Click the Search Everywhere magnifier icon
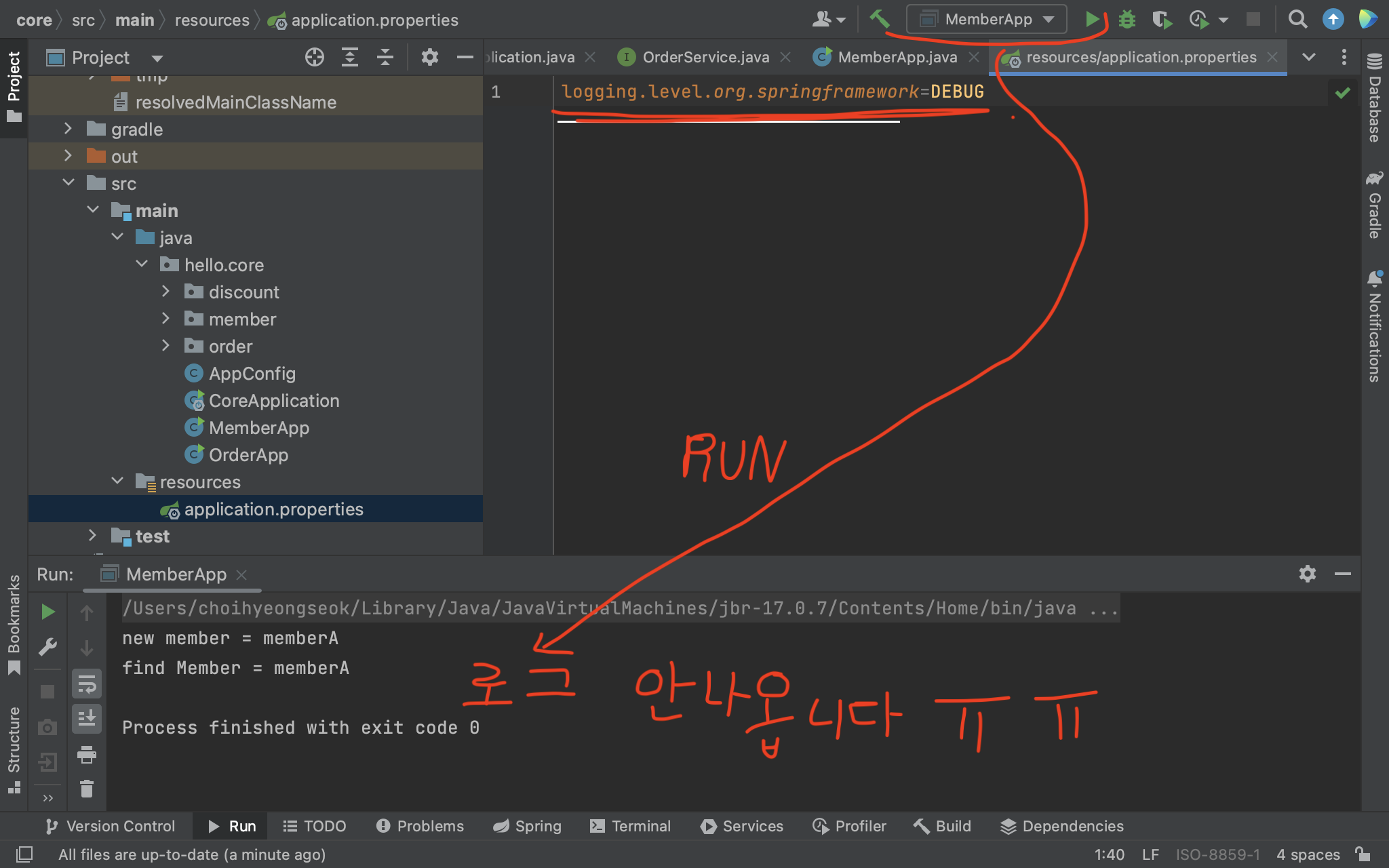The image size is (1389, 868). (1297, 19)
